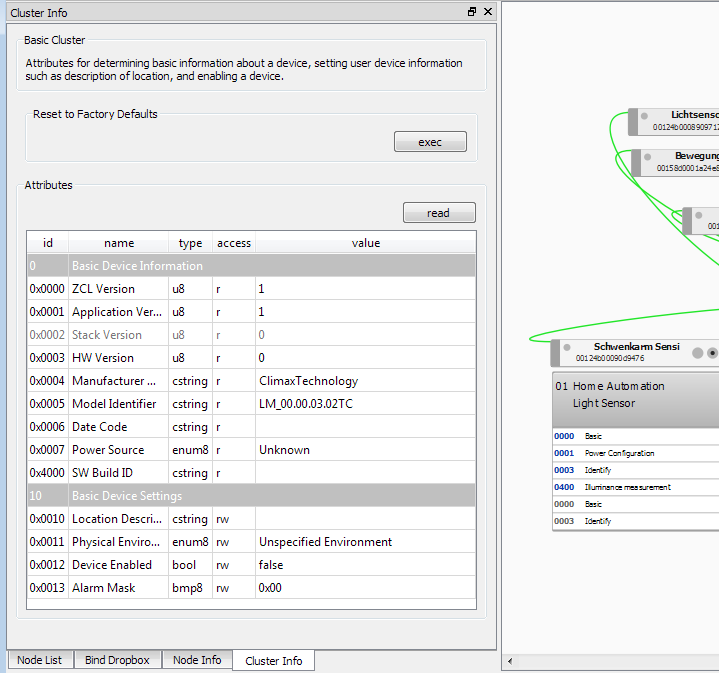Click the false value for Device Enabled
The width and height of the screenshot is (719, 673).
click(x=365, y=565)
